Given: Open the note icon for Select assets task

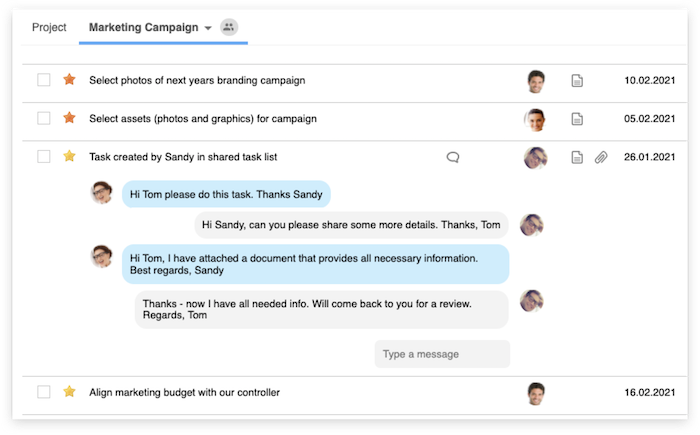Looking at the screenshot, I should [577, 119].
